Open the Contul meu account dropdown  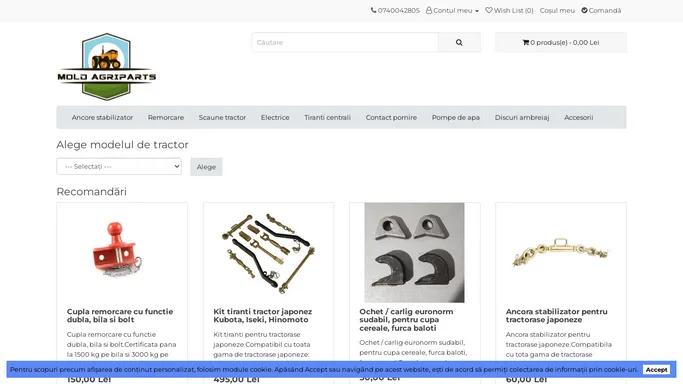(x=452, y=10)
